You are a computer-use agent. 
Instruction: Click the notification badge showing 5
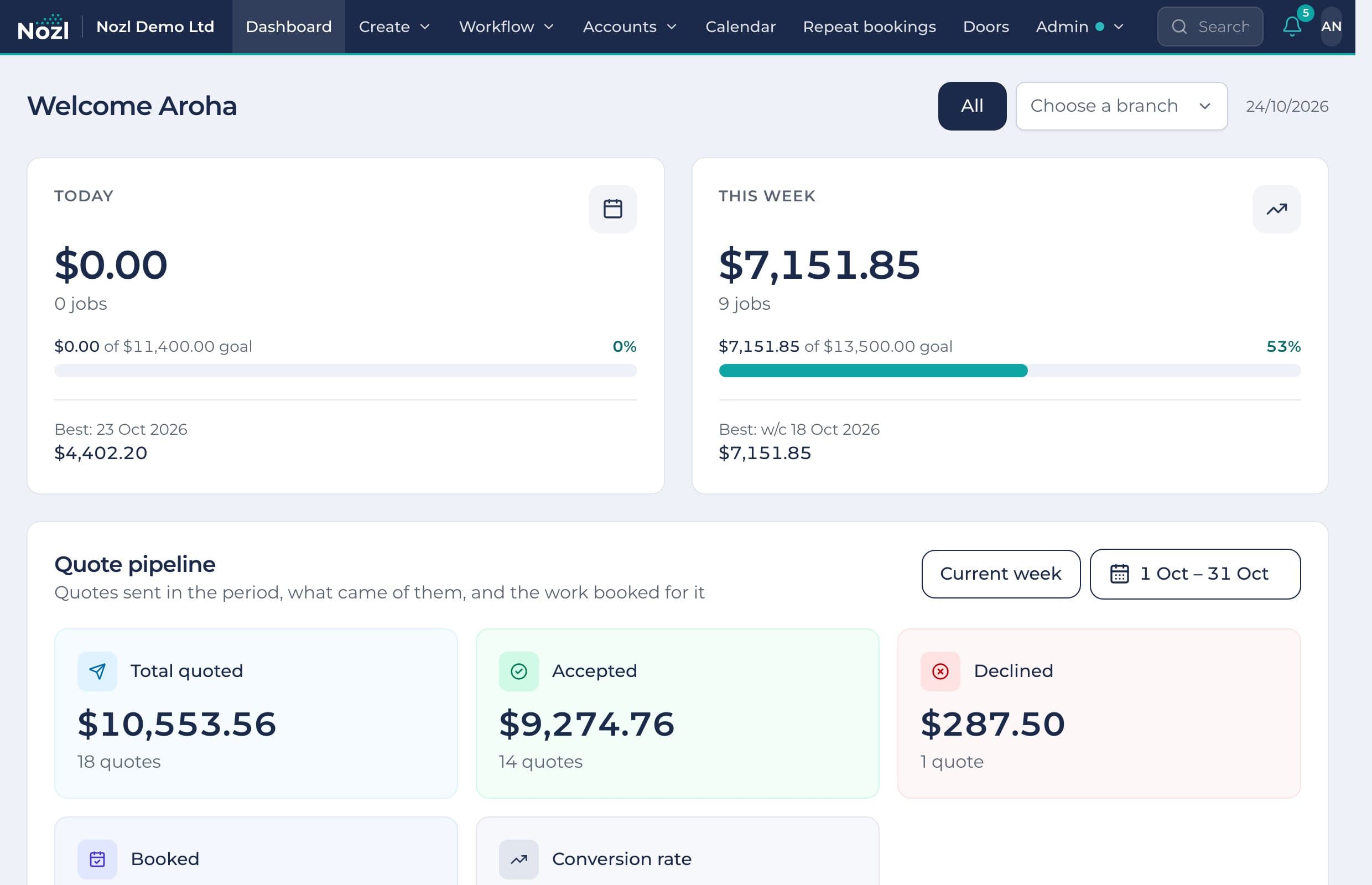1305,13
